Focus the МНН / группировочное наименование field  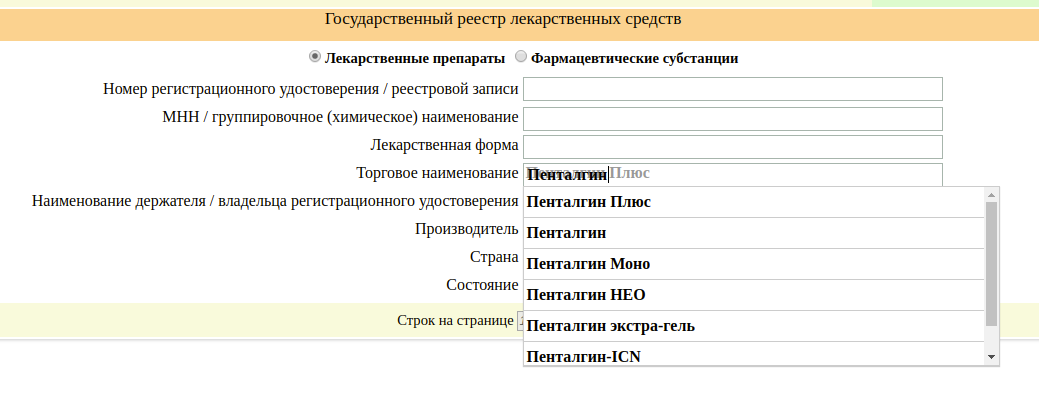pos(732,119)
